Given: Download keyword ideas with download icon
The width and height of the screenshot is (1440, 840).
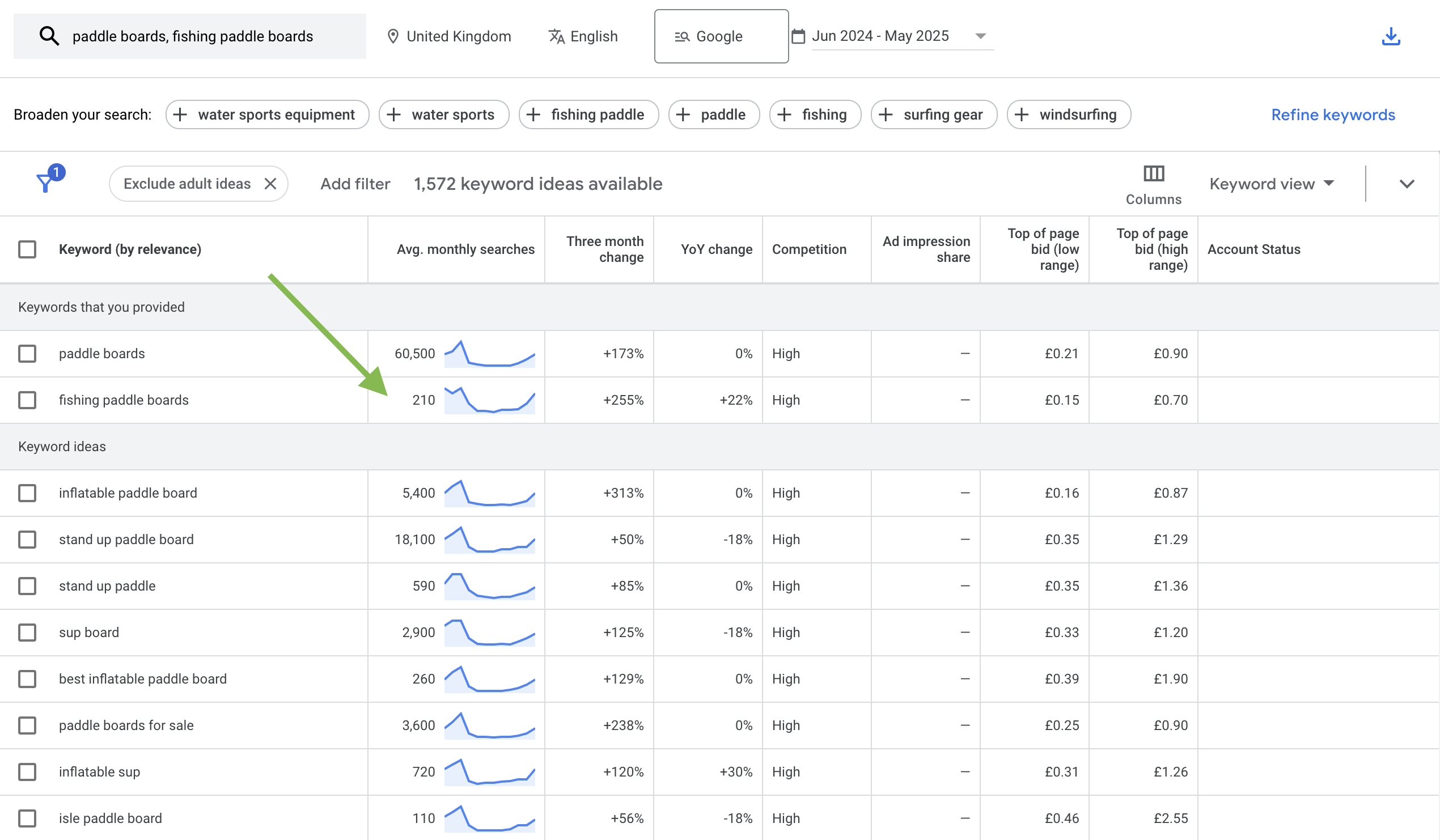Looking at the screenshot, I should point(1391,36).
